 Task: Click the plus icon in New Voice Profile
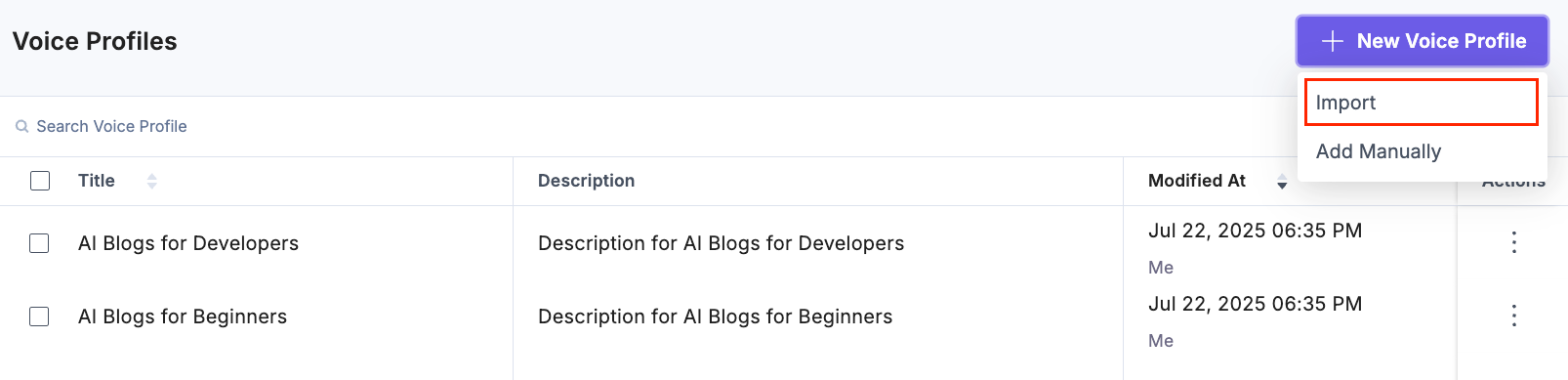tap(1332, 41)
